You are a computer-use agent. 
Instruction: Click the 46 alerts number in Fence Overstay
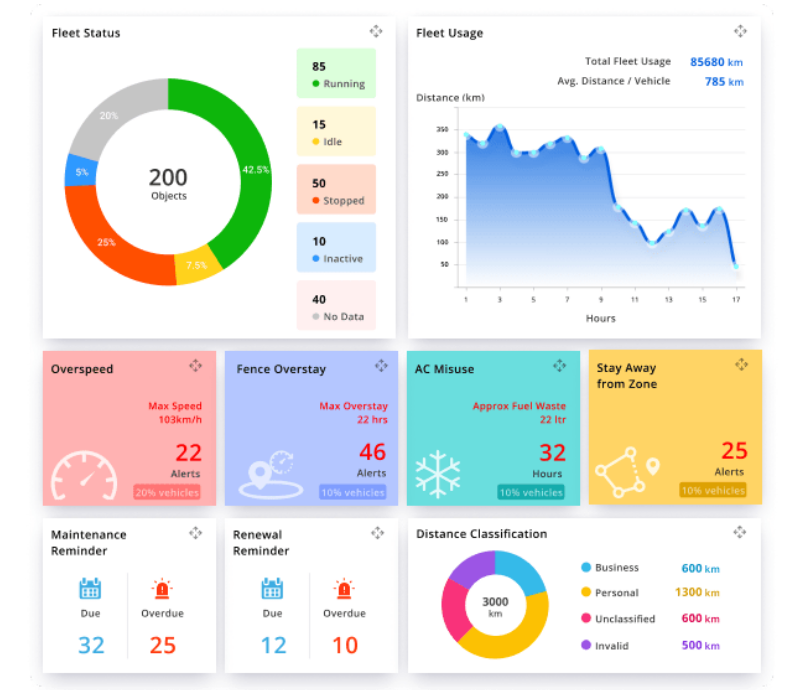pos(371,452)
